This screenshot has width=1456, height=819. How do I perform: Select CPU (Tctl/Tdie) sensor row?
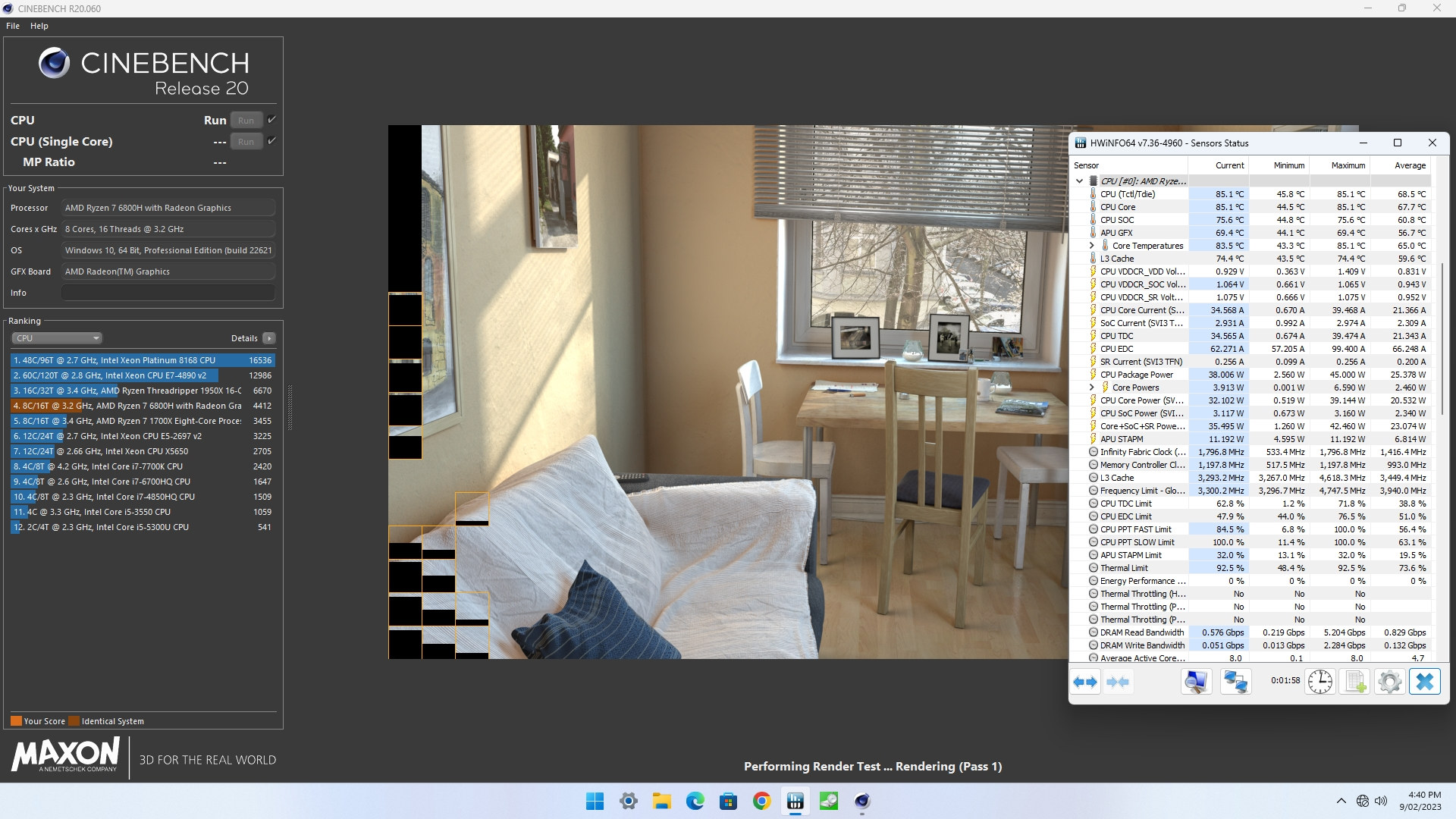coord(1250,194)
